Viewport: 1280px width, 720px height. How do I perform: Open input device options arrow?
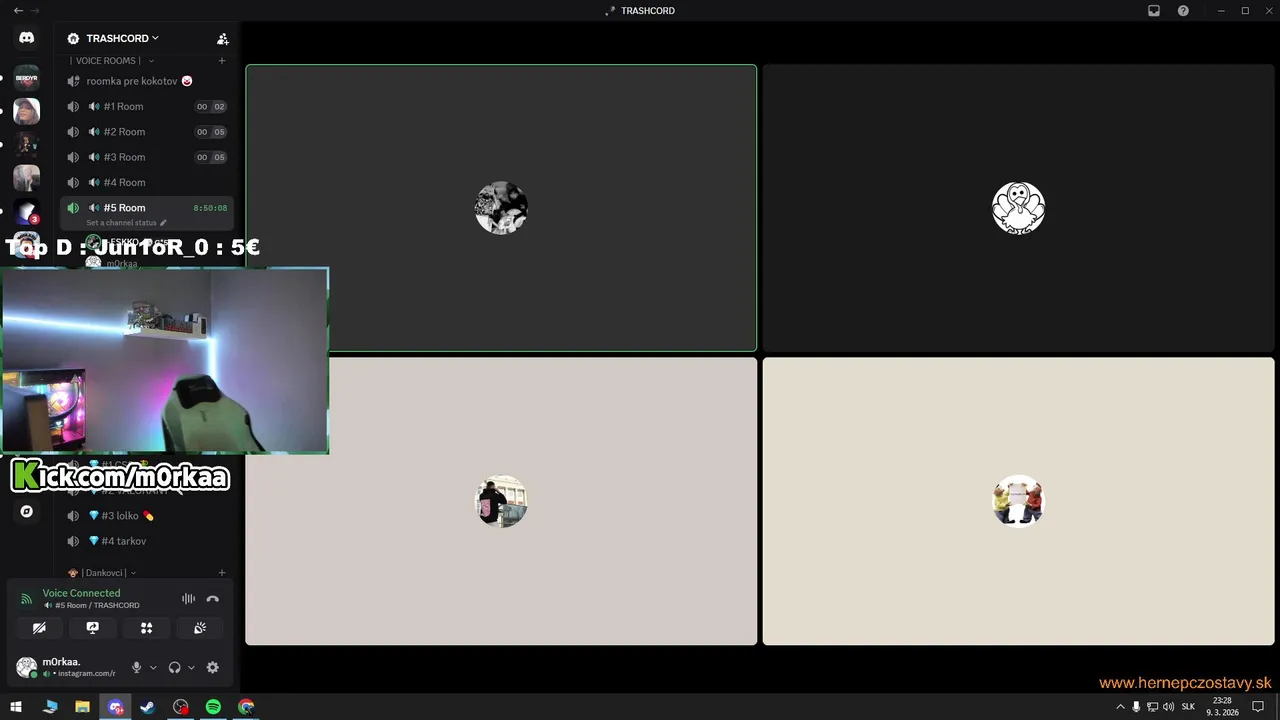[153, 667]
